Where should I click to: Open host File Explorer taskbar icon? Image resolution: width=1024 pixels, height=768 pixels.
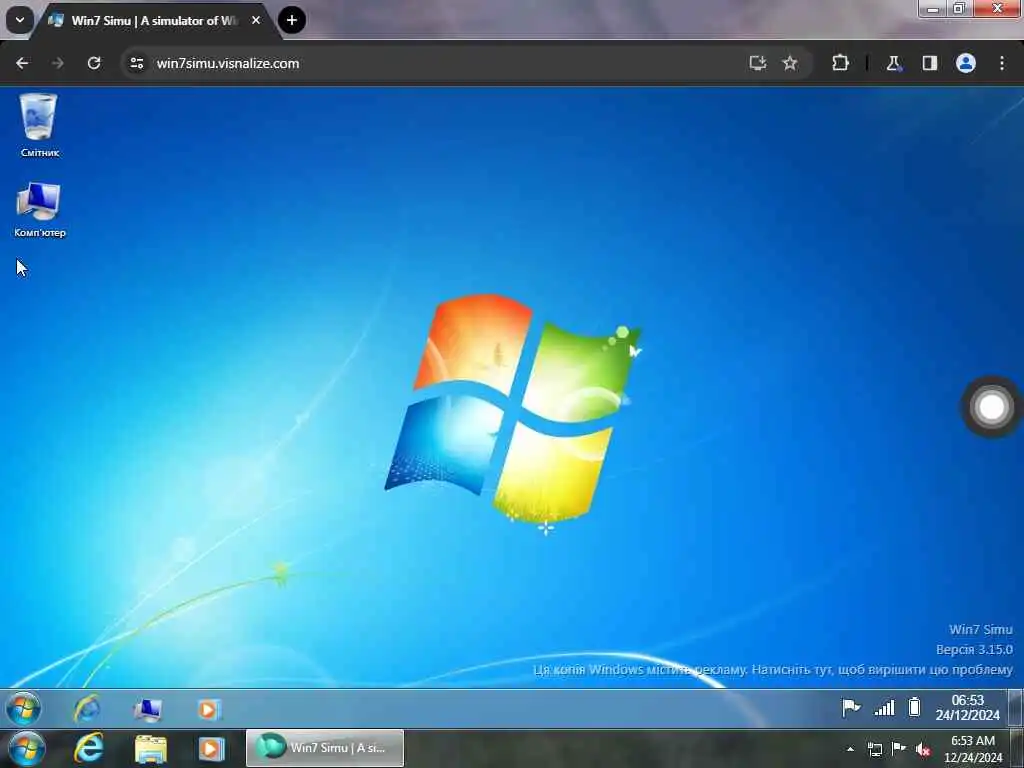pos(151,749)
